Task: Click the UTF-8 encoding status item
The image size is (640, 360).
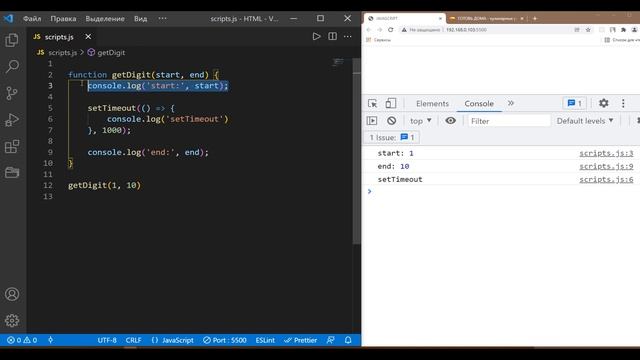Action: 107,340
